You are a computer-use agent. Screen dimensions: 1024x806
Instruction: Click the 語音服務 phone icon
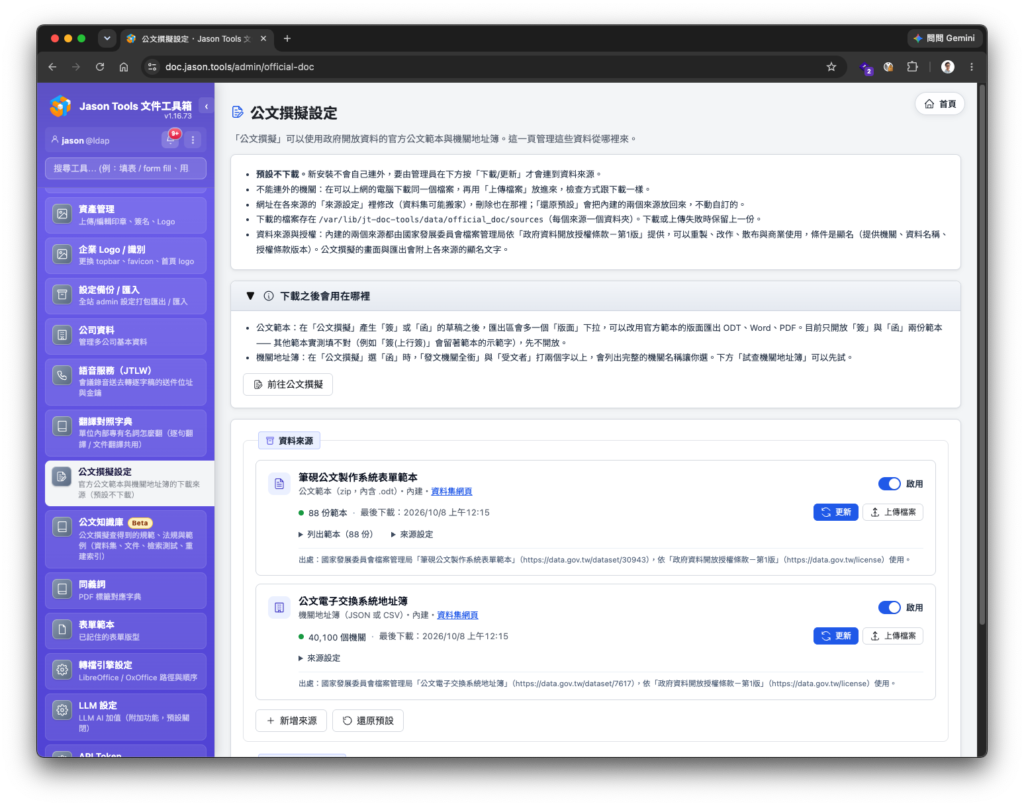(62, 376)
